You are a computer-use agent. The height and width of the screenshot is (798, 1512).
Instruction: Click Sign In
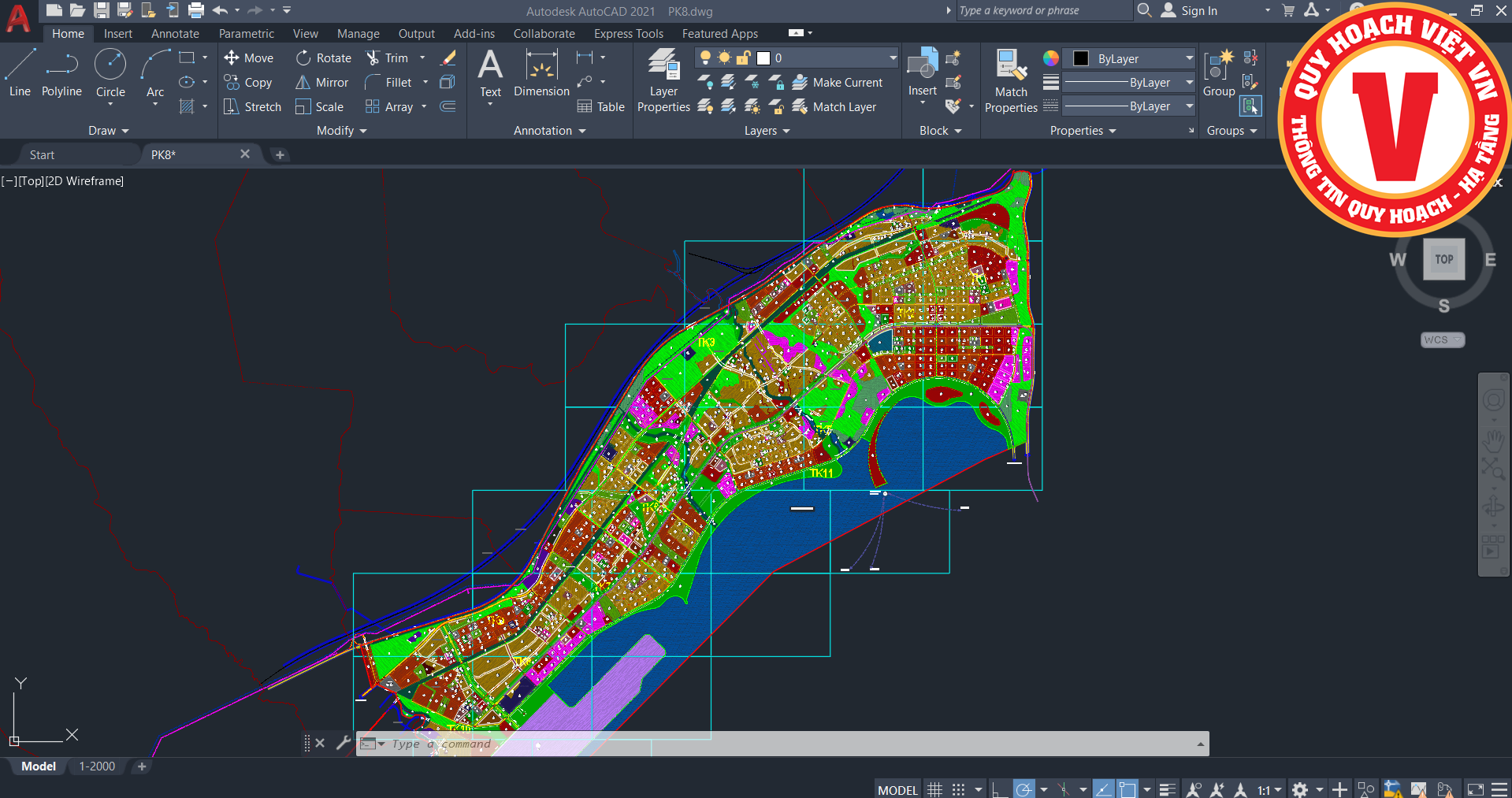1198,11
